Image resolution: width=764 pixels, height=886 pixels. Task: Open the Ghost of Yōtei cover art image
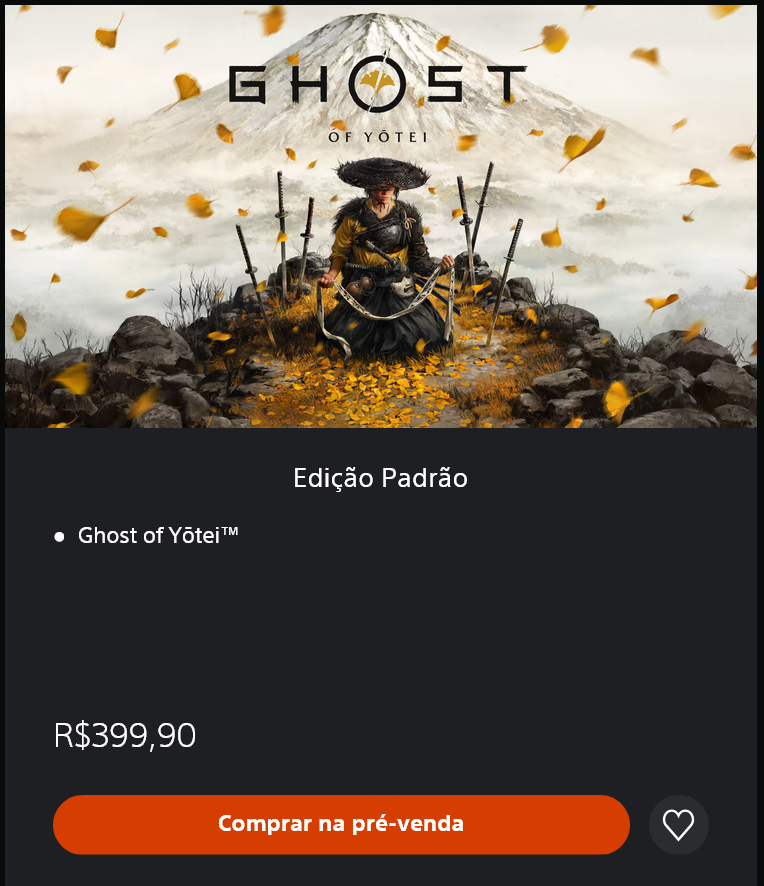point(381,216)
